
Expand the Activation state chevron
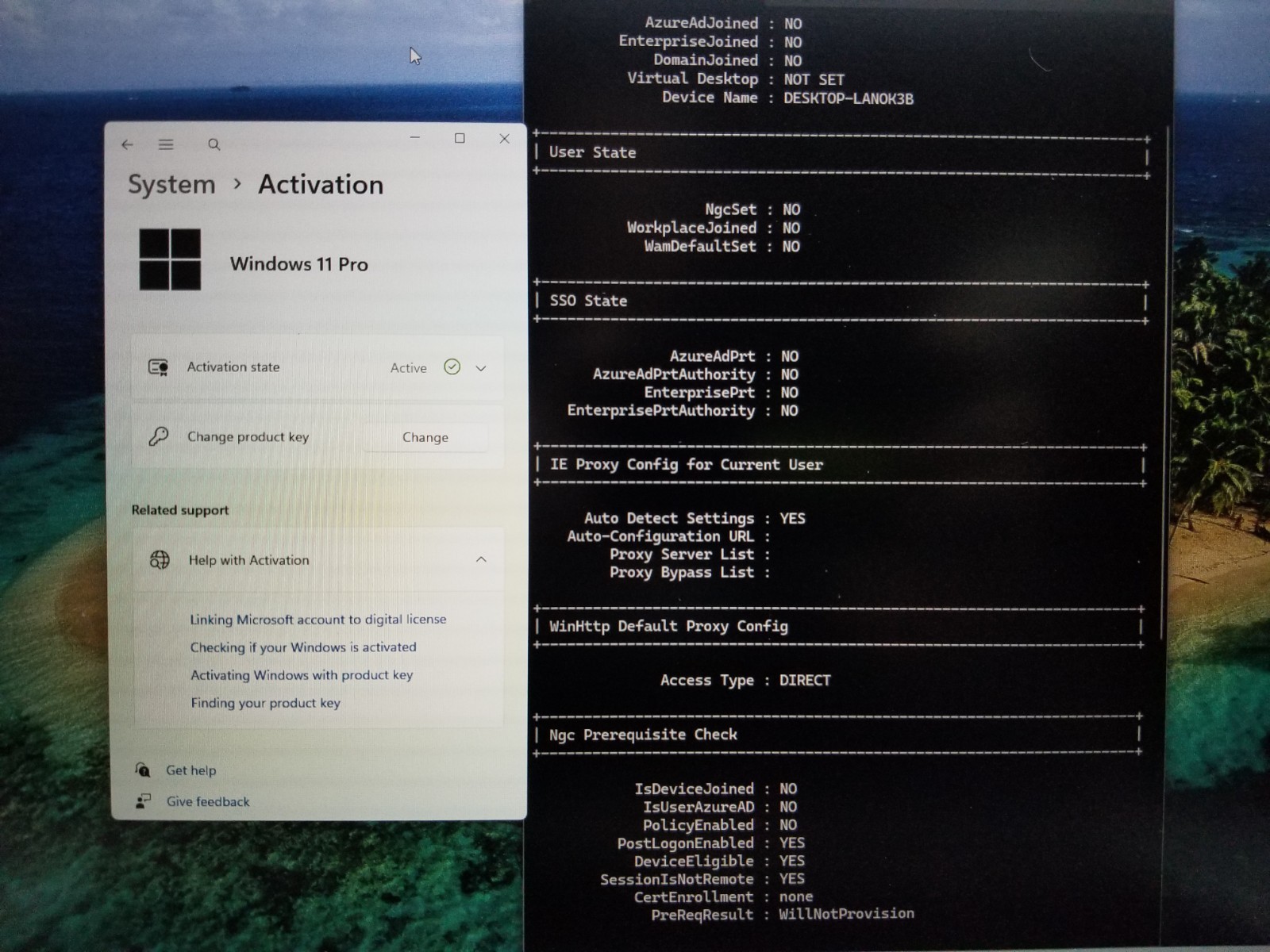(481, 368)
